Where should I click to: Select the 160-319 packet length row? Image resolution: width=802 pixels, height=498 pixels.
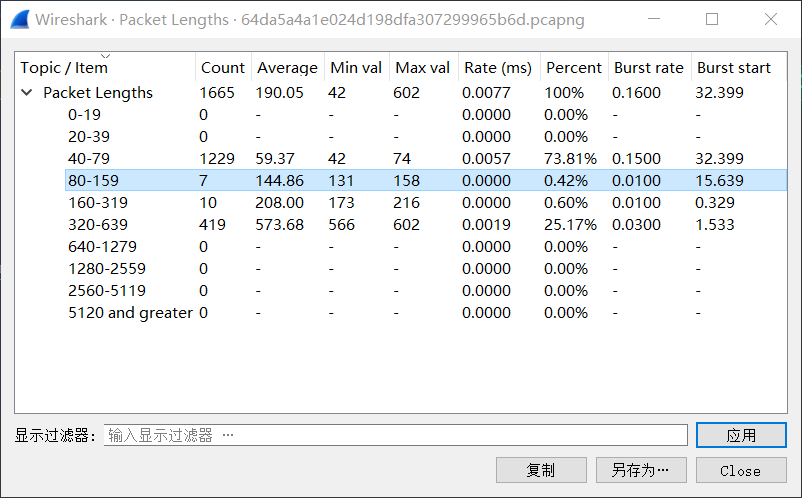(x=426, y=202)
